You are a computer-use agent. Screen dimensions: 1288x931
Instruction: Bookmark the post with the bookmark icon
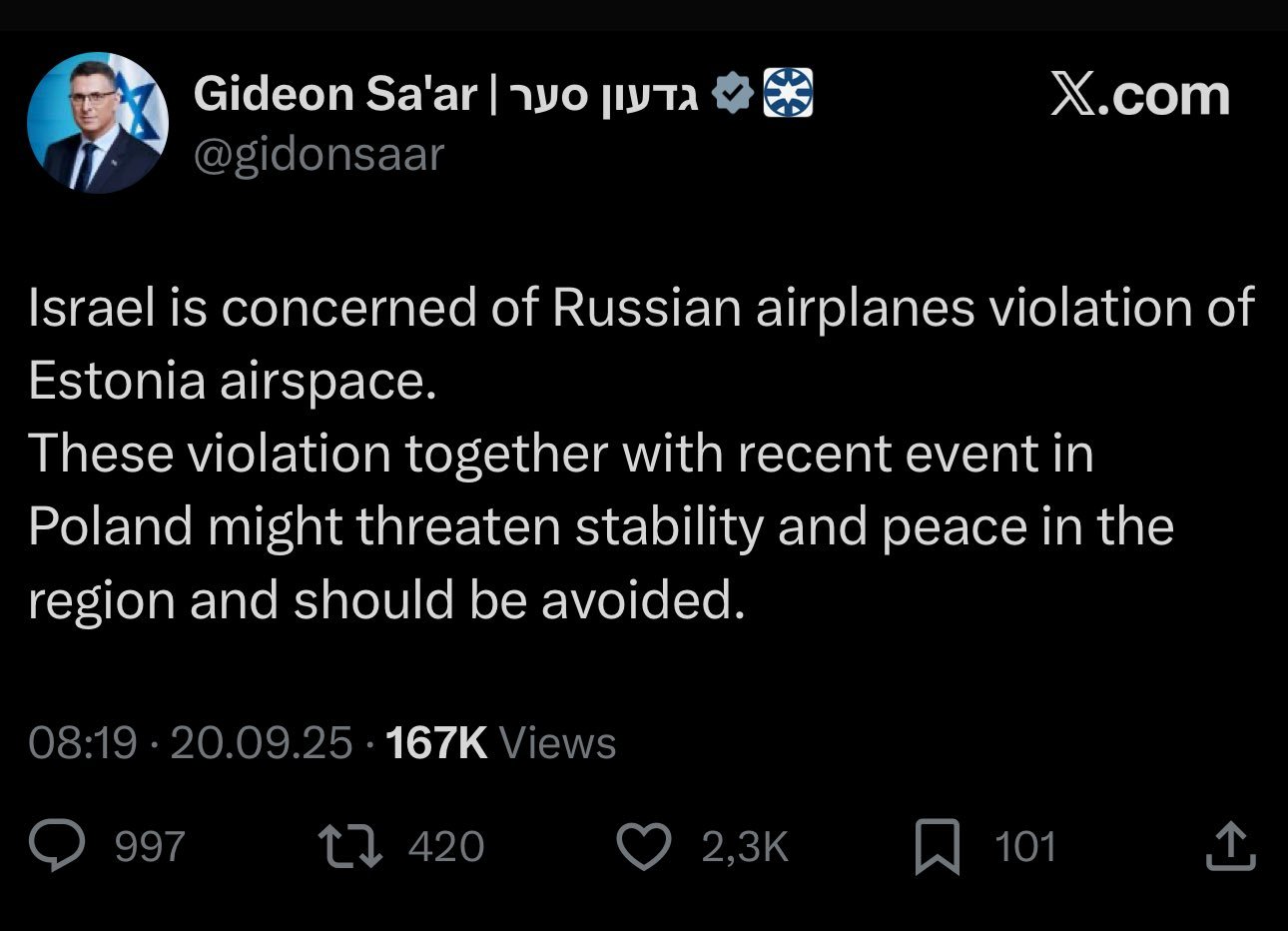pos(938,846)
